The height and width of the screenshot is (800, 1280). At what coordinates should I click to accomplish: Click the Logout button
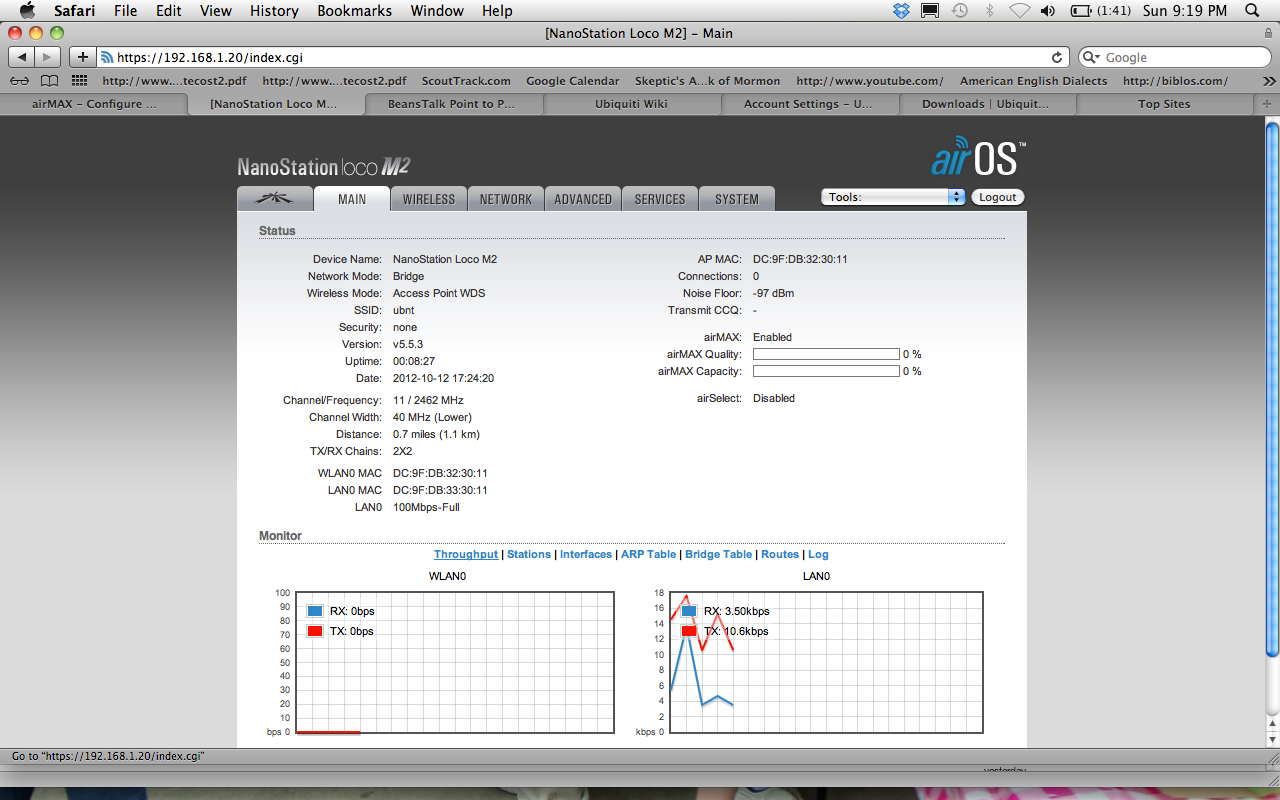[998, 197]
